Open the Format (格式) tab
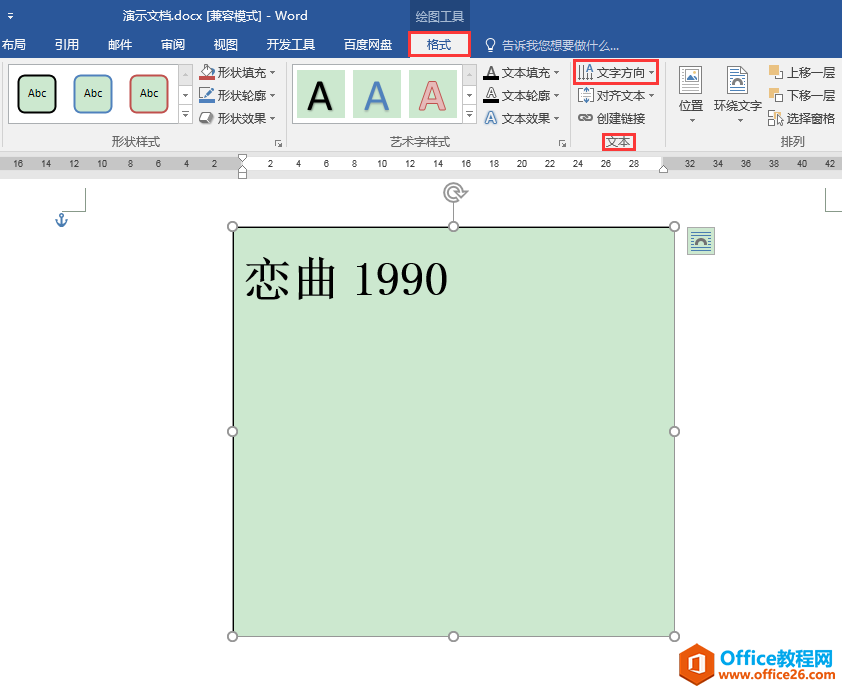 pos(439,45)
